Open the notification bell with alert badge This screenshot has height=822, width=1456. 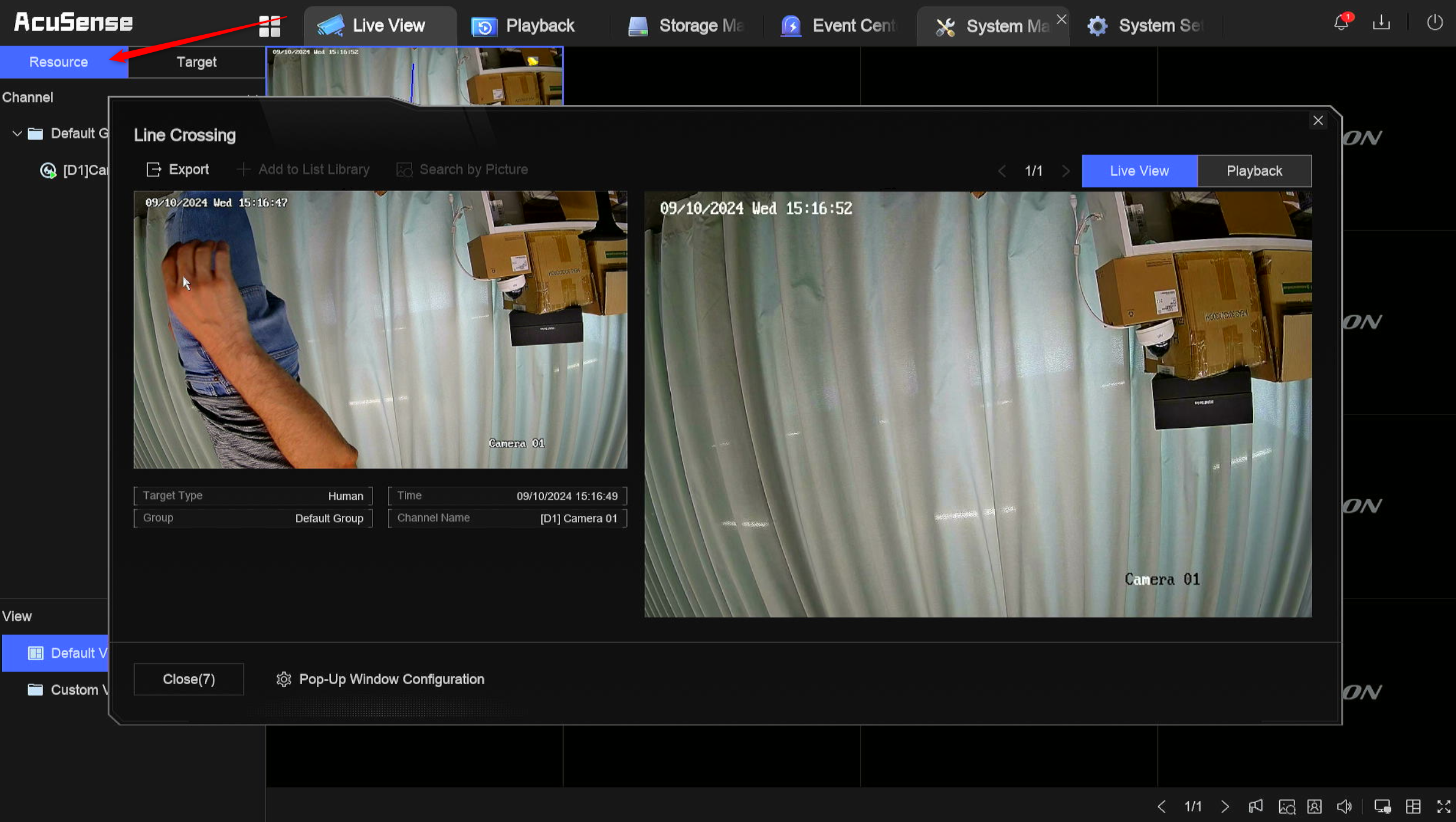[x=1340, y=23]
